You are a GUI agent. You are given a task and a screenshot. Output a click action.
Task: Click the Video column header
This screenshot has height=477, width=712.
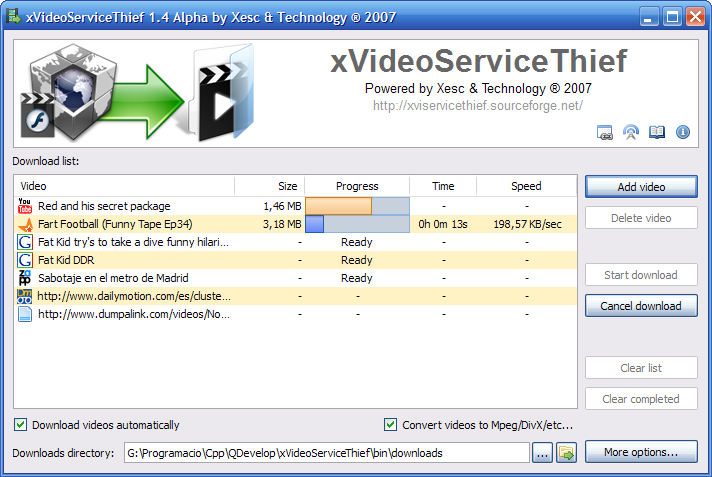(124, 186)
